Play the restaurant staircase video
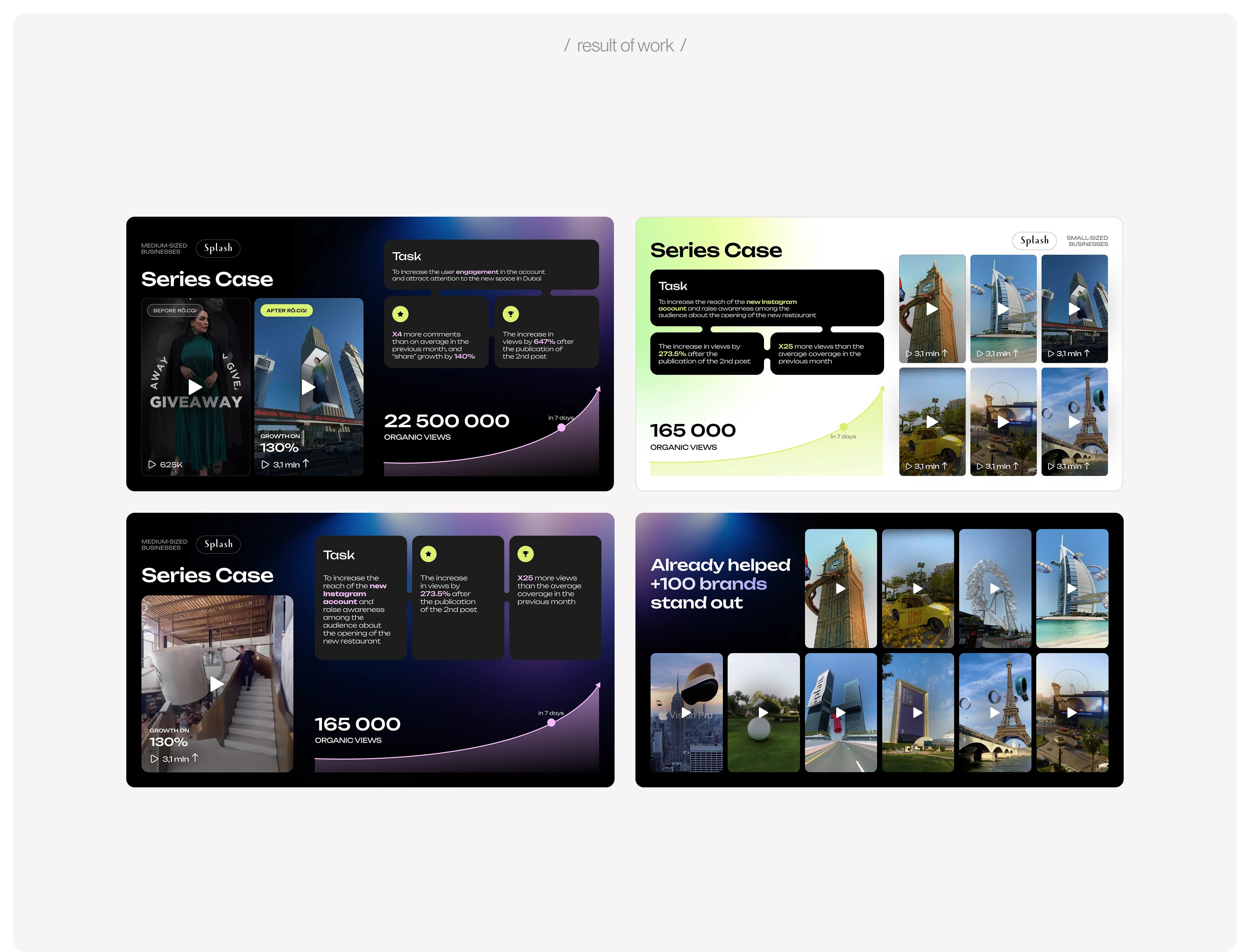 coord(216,684)
